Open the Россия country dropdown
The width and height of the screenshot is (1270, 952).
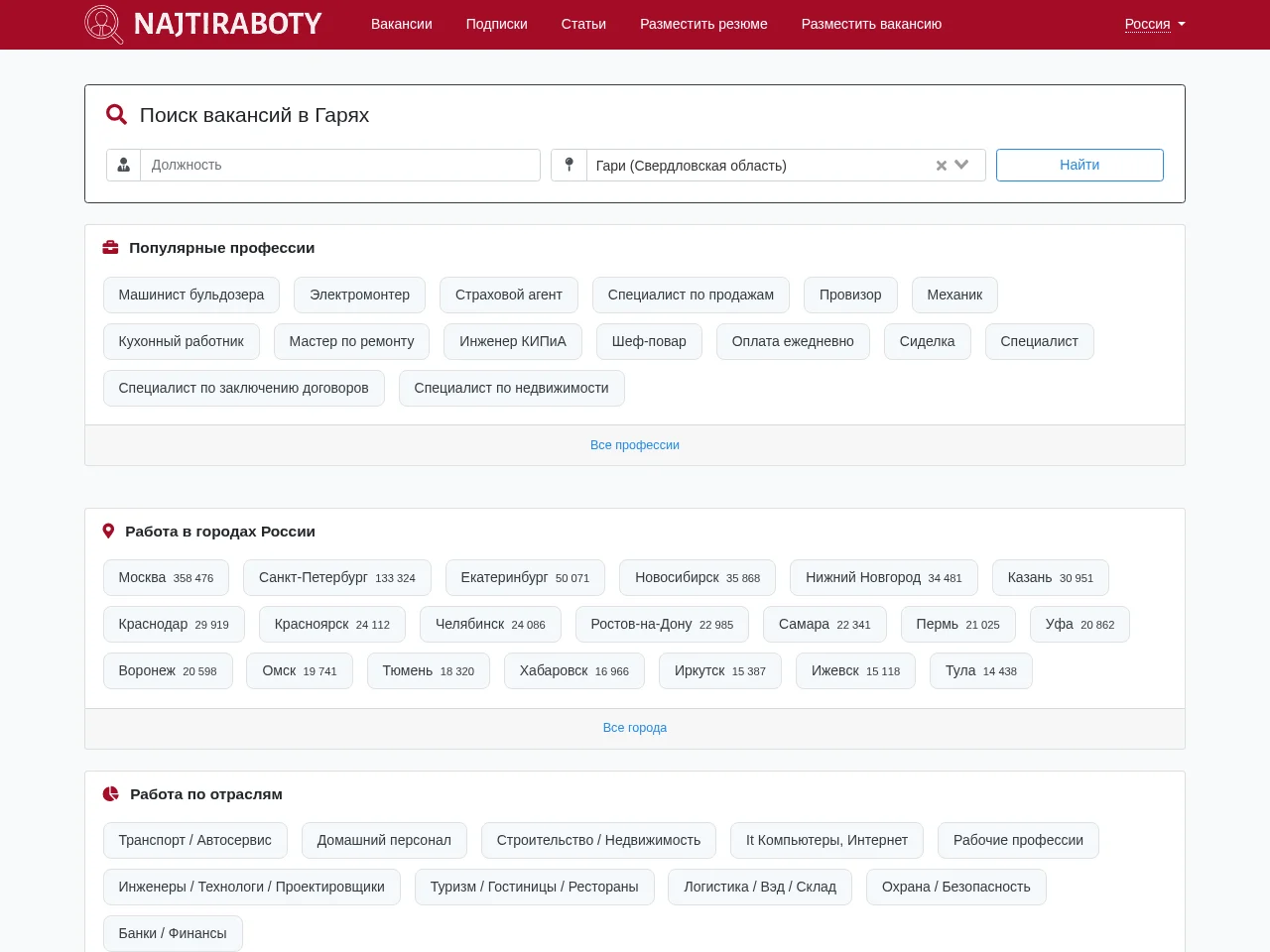coord(1155,24)
